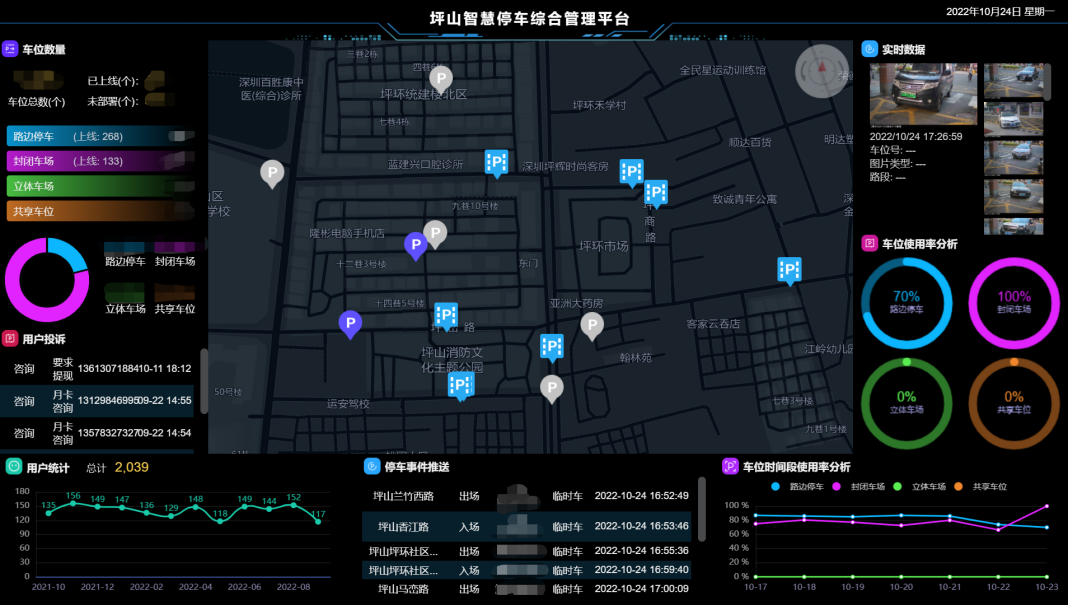Click the orange 共享车位 category bar
1068x605 pixels.
point(100,211)
